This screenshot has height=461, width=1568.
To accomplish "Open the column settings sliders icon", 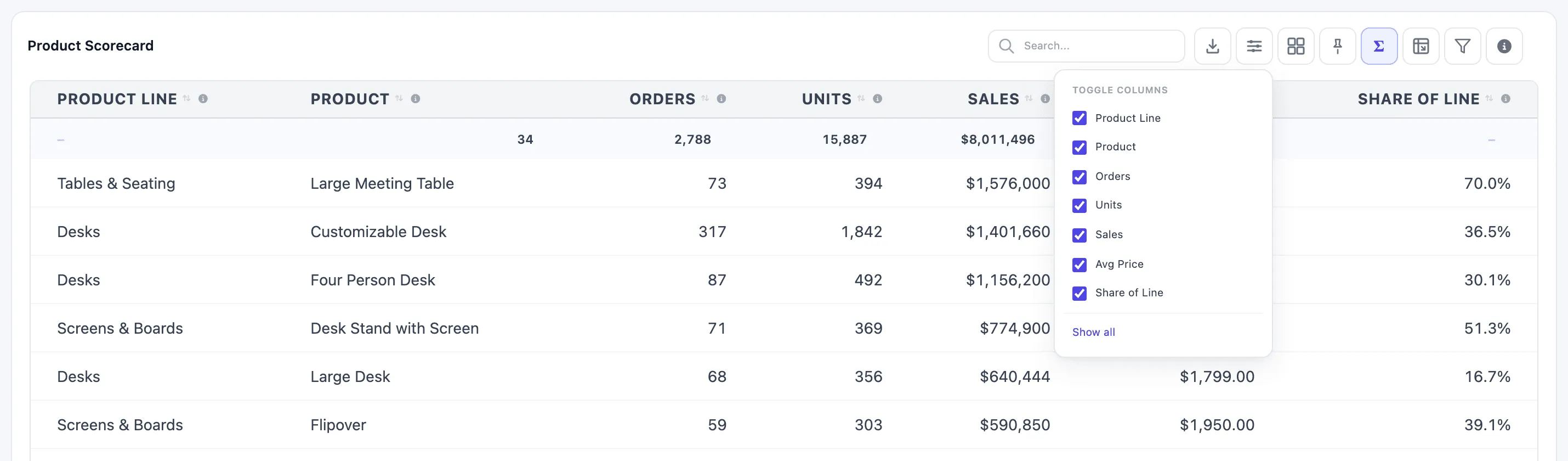I will tap(1254, 46).
